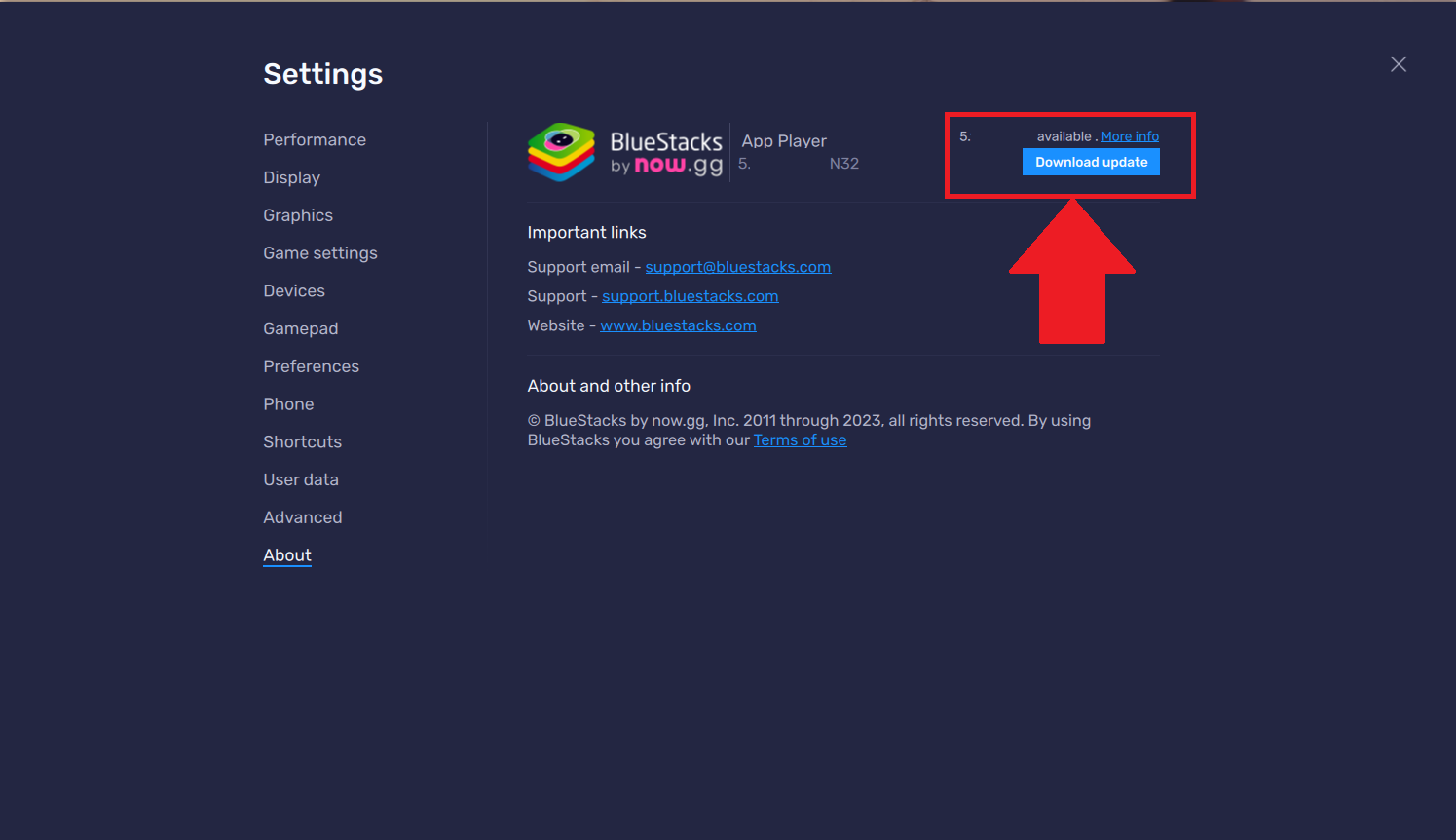Go to Graphics settings
This screenshot has height=840, width=1456.
[x=298, y=215]
